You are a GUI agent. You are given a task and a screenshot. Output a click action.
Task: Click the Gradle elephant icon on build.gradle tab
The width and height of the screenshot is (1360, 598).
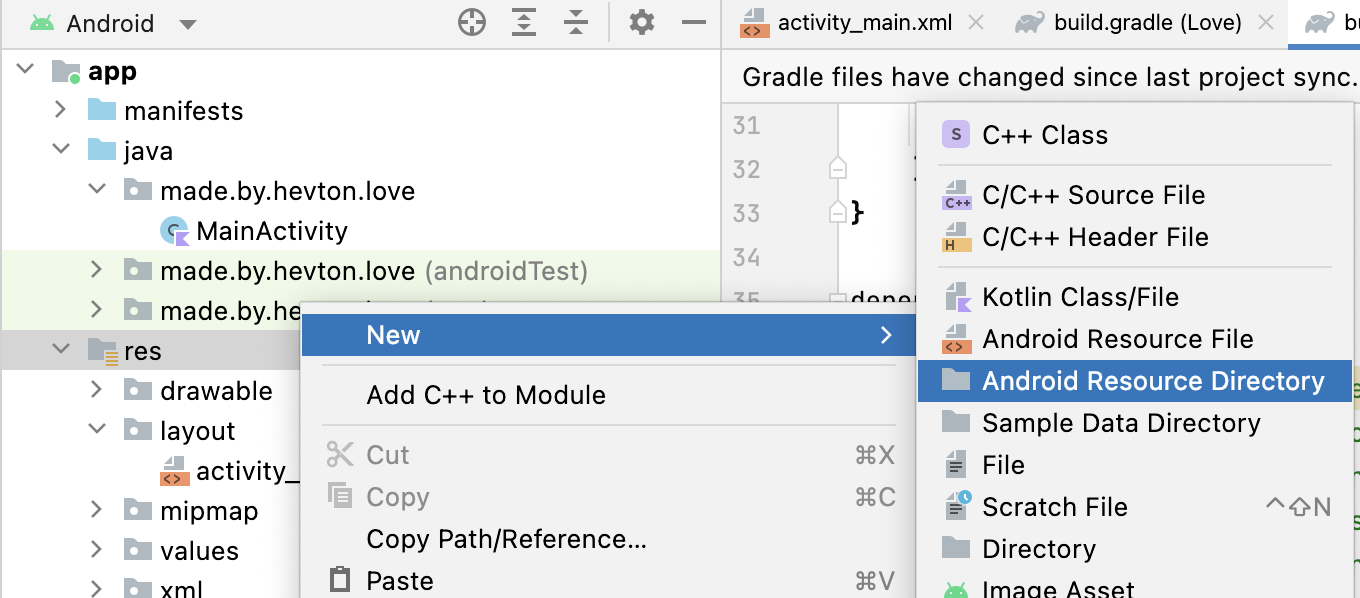click(1030, 22)
